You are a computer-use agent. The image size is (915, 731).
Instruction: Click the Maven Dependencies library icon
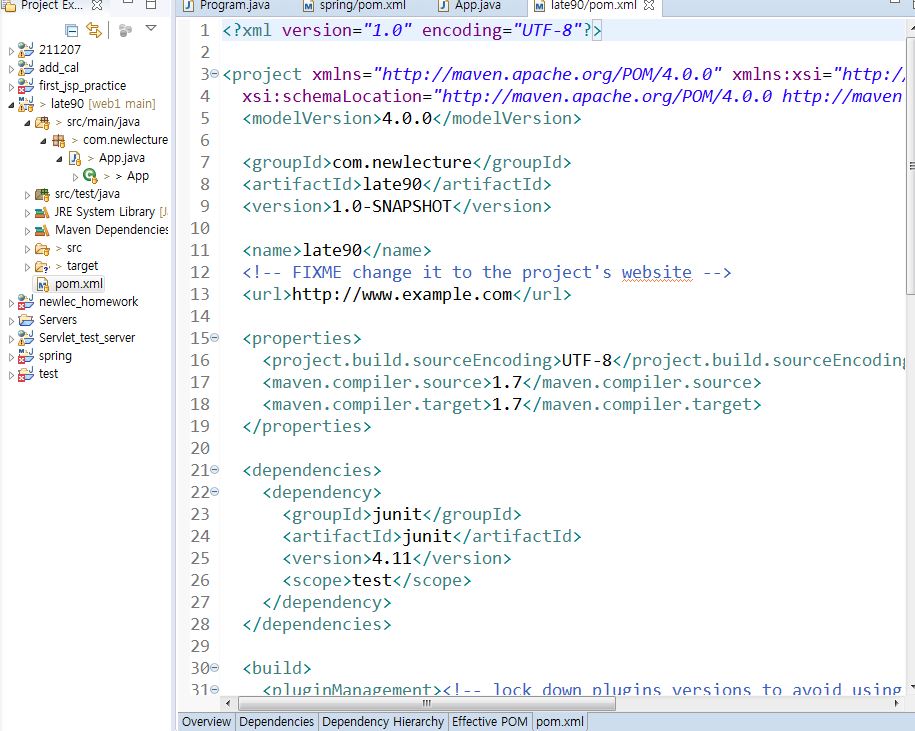tap(42, 230)
